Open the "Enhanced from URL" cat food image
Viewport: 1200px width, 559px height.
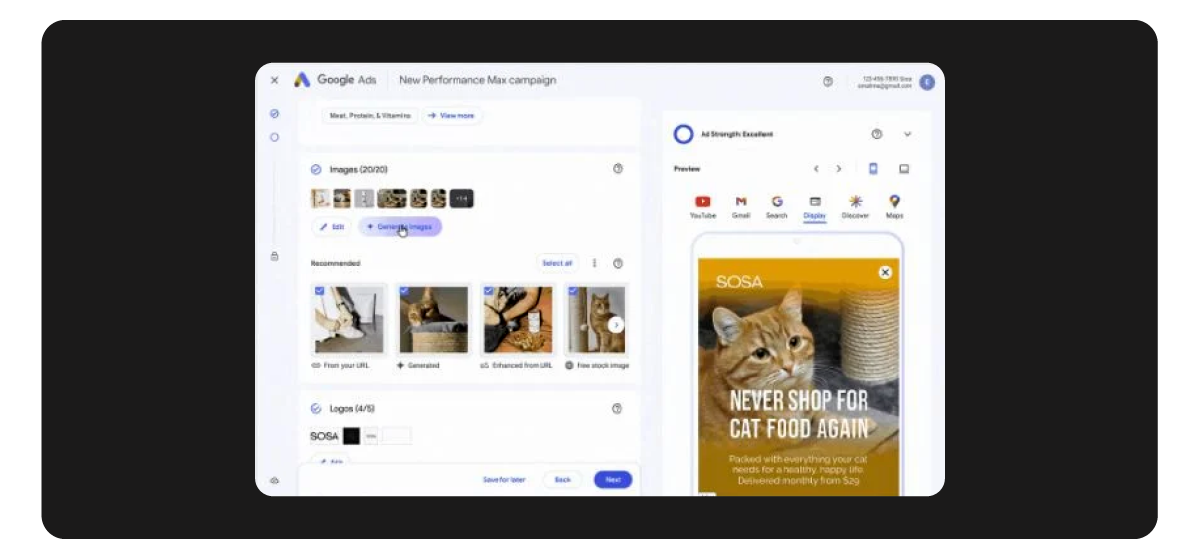pos(518,320)
